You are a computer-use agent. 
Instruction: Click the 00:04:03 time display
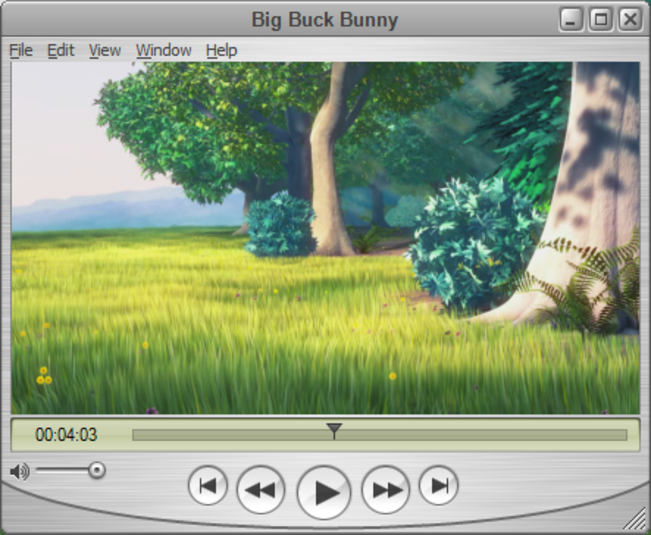tap(66, 435)
